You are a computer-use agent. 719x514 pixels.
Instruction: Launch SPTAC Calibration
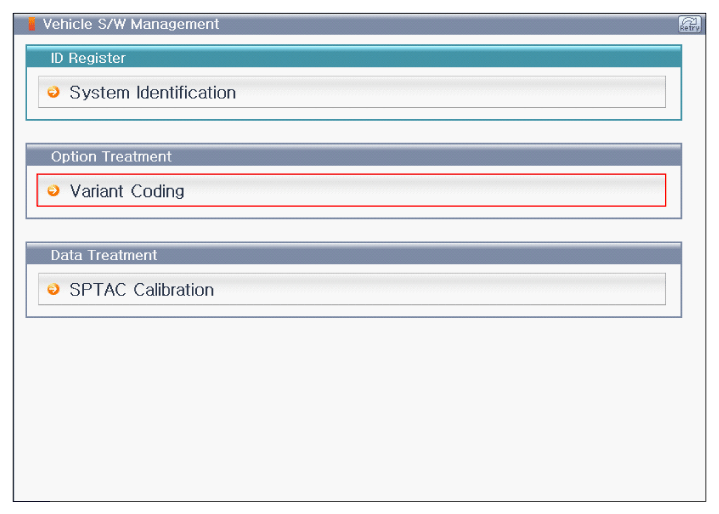click(352, 289)
